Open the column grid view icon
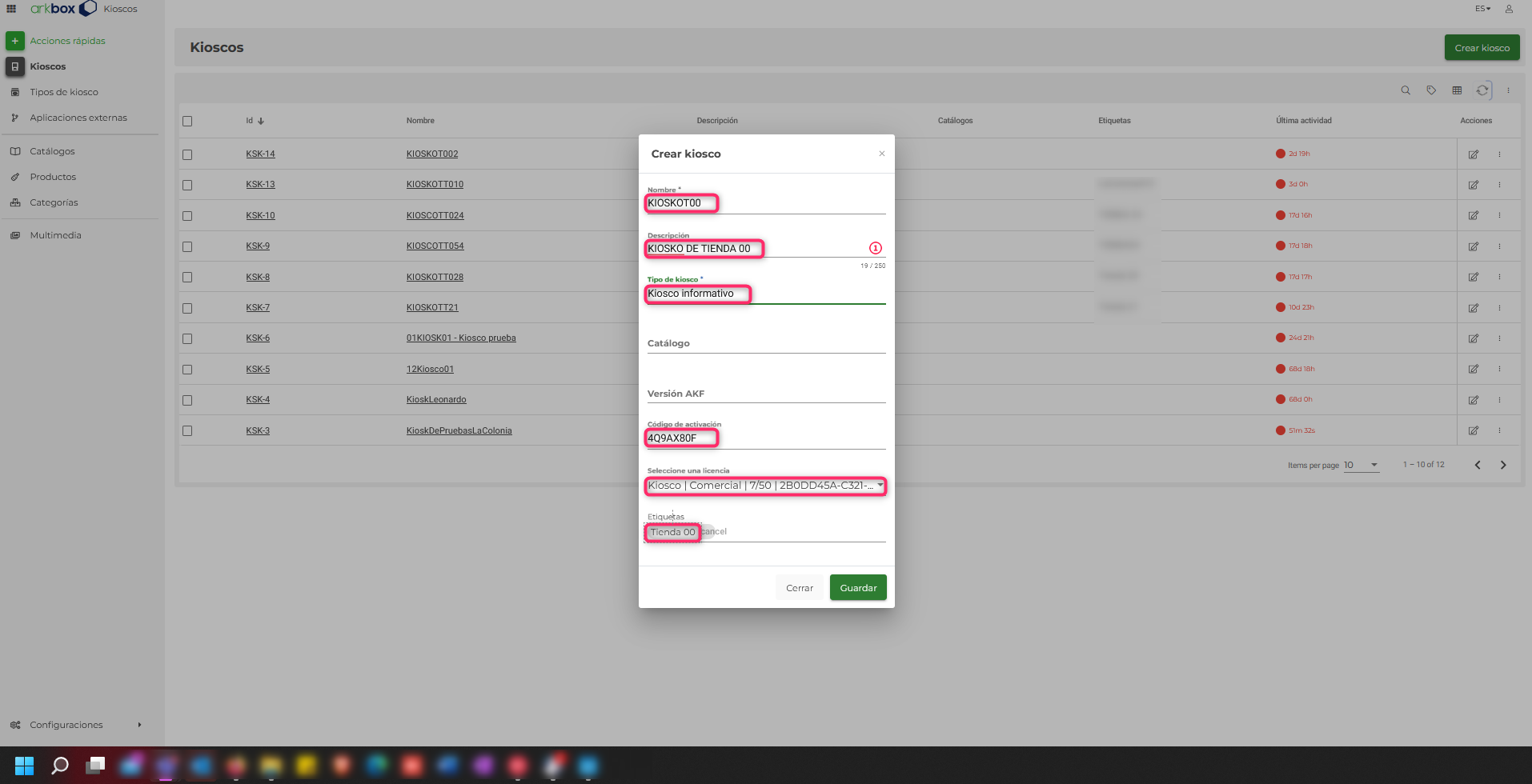 pyautogui.click(x=1457, y=90)
